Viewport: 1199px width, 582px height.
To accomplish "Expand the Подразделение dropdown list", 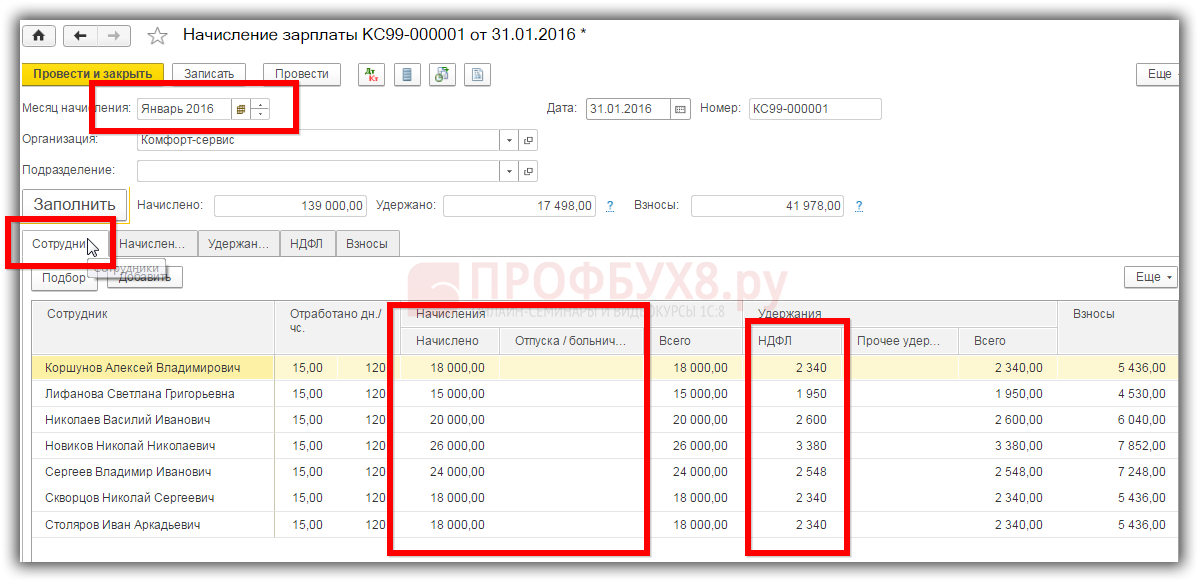I will (x=509, y=171).
